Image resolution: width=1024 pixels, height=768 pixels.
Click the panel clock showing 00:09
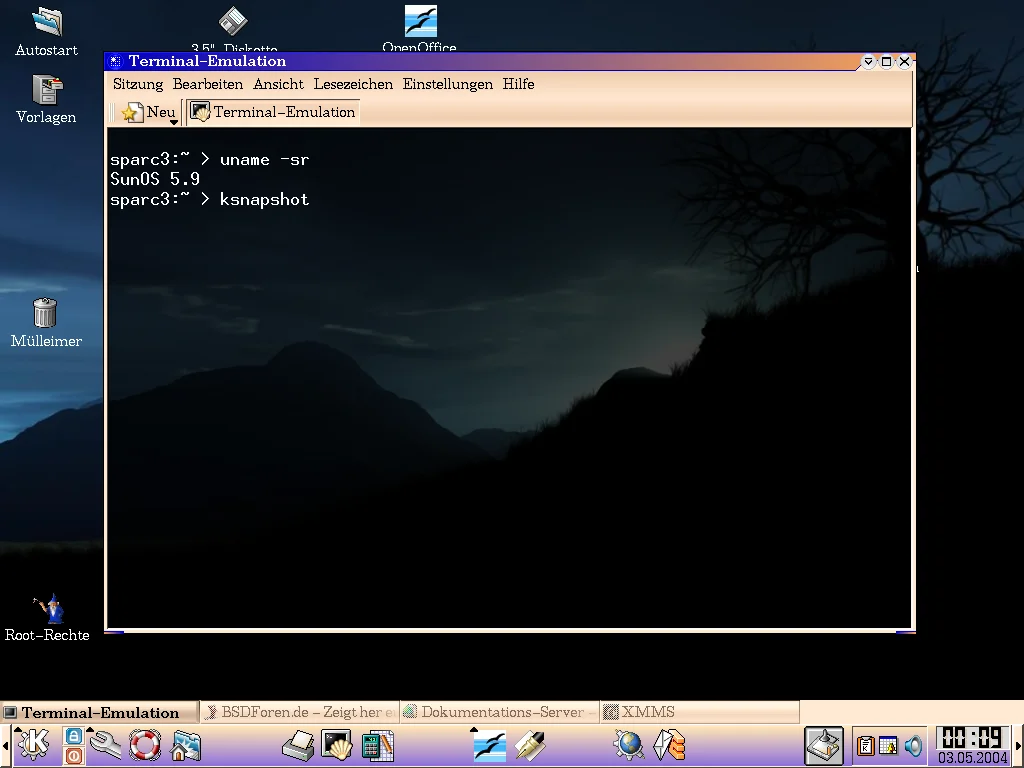[972, 738]
